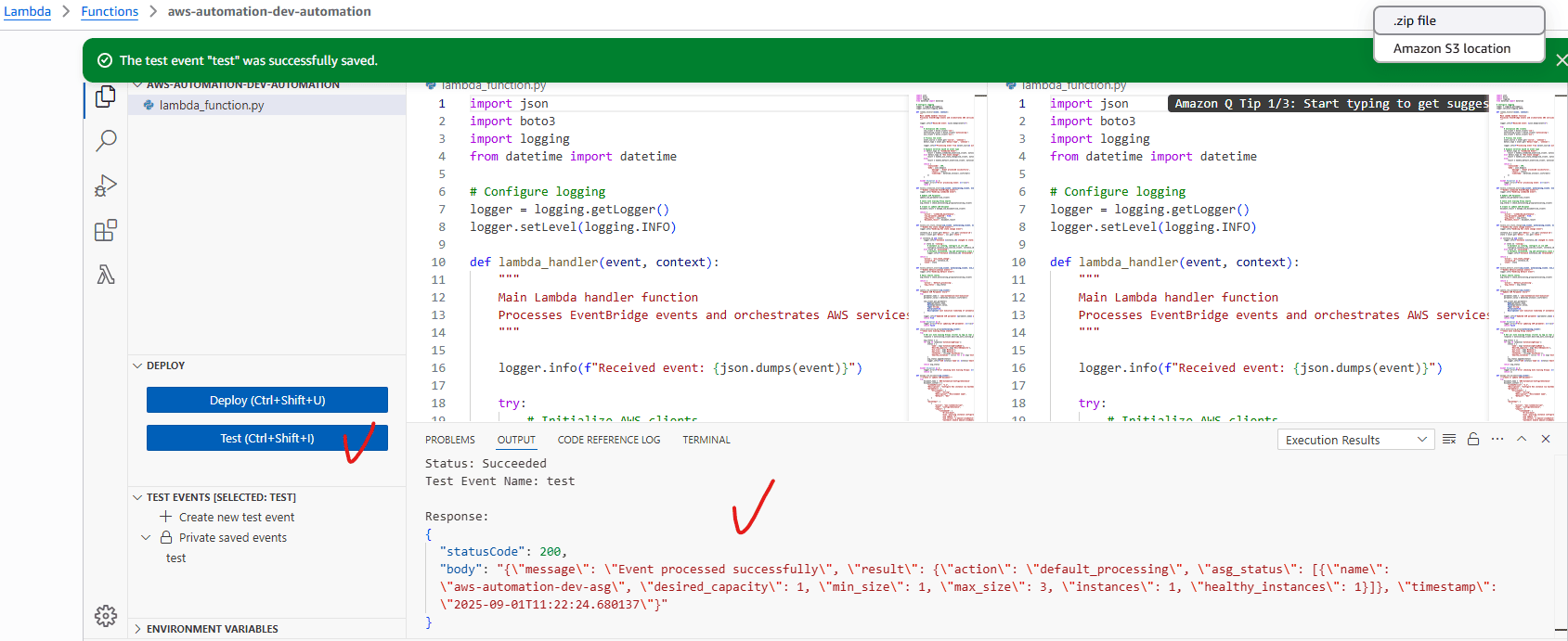Select lambda_function.py in the file explorer
The width and height of the screenshot is (1568, 641).
point(212,106)
